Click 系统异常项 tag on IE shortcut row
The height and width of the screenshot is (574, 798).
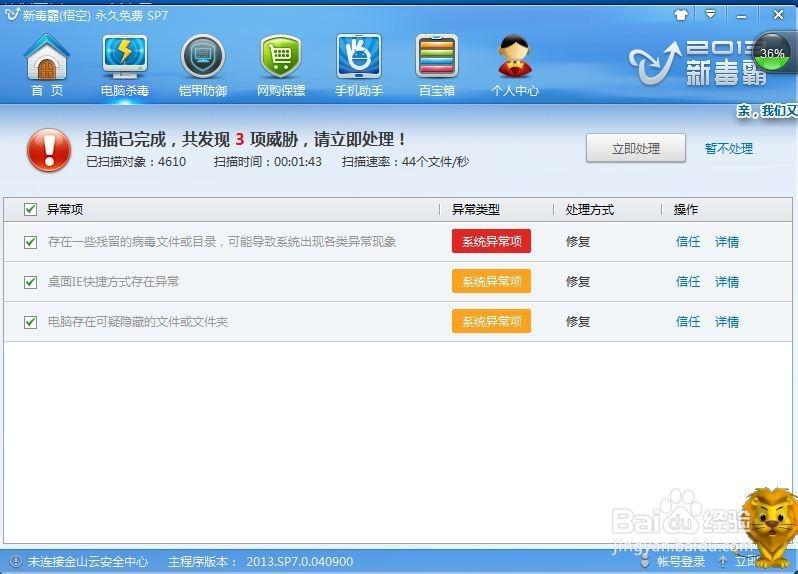(x=491, y=281)
